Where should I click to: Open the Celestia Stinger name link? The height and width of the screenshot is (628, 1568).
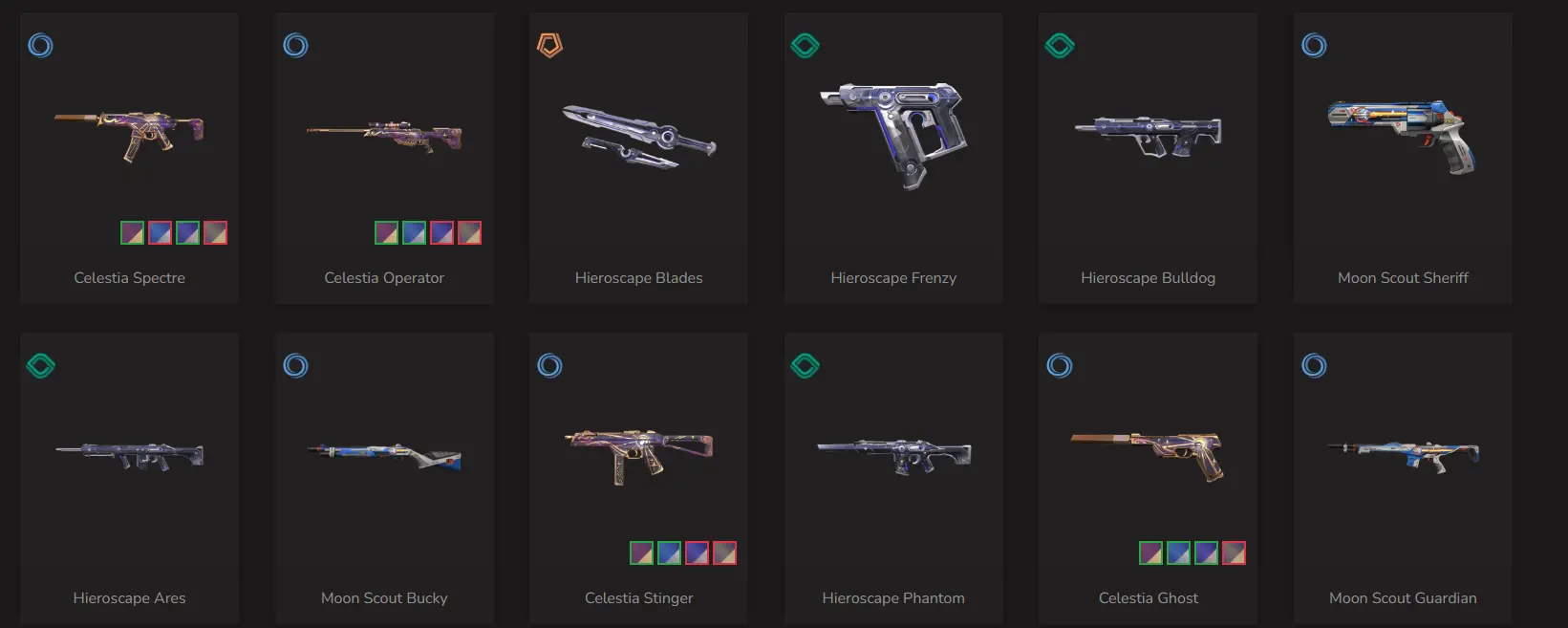639,598
